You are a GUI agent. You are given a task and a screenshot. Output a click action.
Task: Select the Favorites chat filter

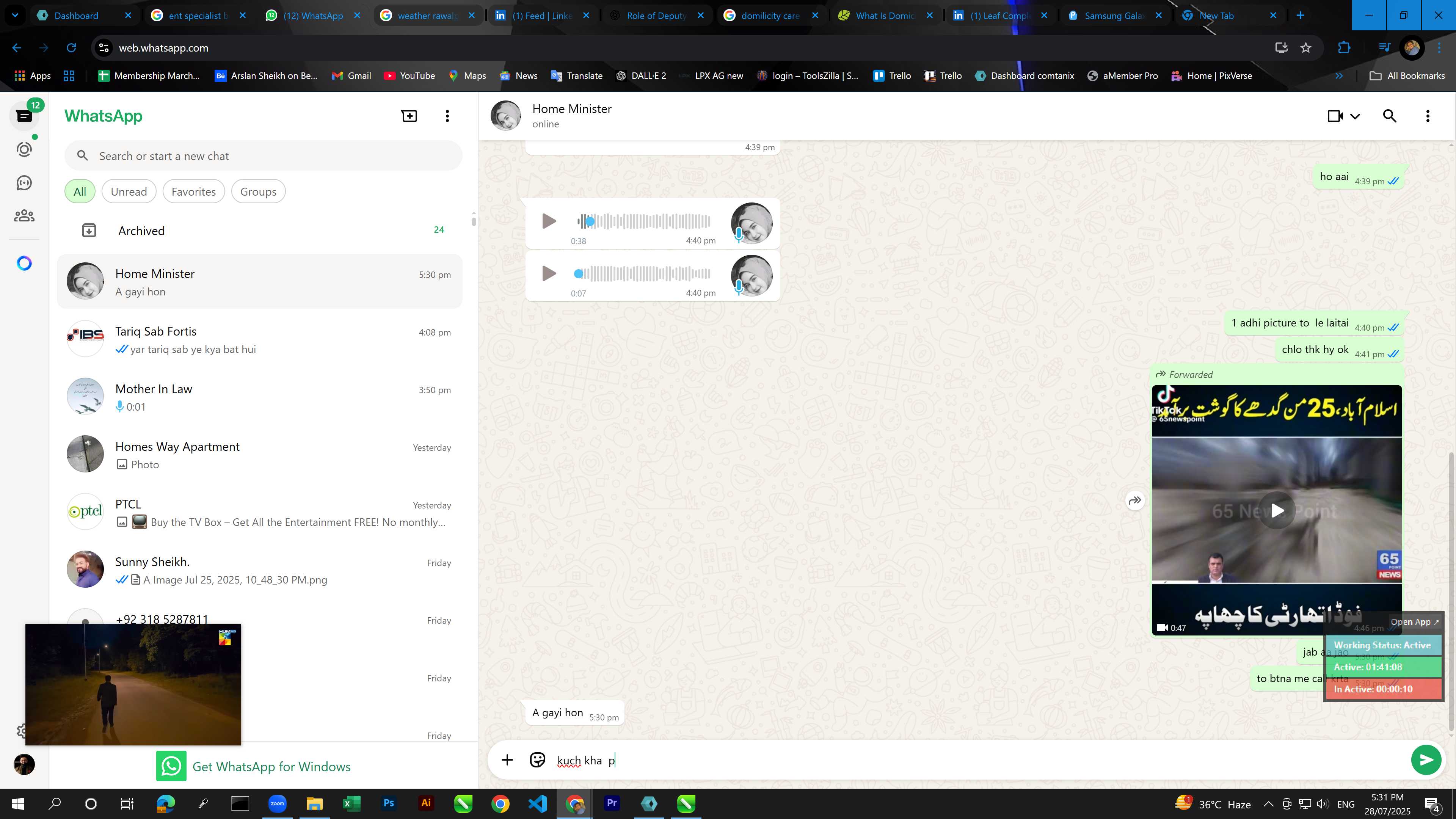tap(193, 191)
